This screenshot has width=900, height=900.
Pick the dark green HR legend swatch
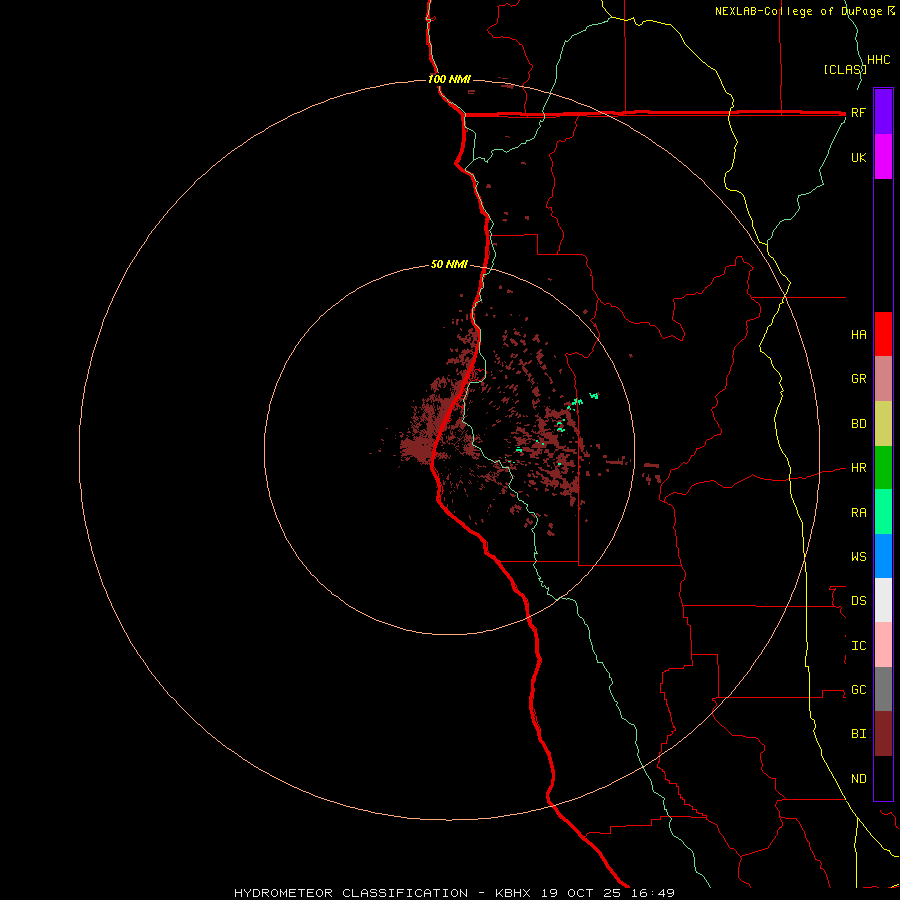pos(883,468)
